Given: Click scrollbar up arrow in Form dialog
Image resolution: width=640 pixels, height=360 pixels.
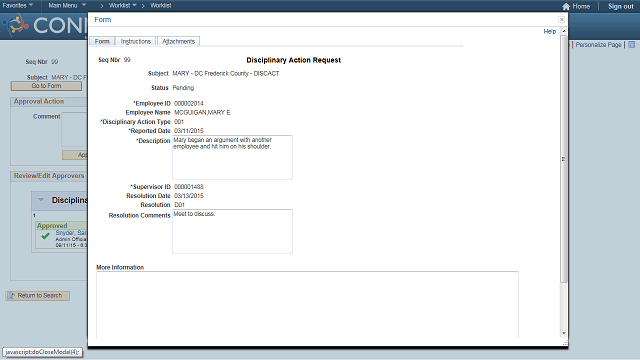Looking at the screenshot, I should pyautogui.click(x=564, y=31).
